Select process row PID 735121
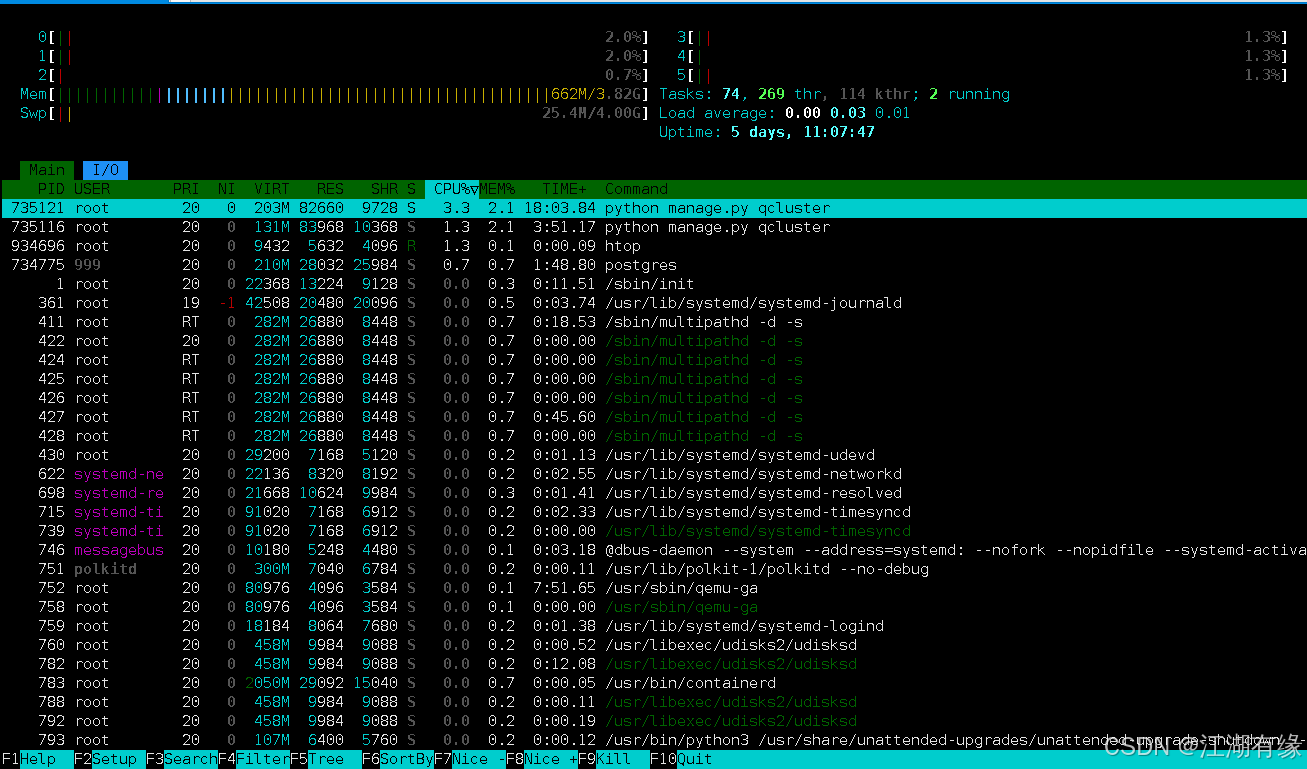 pyautogui.click(x=653, y=208)
